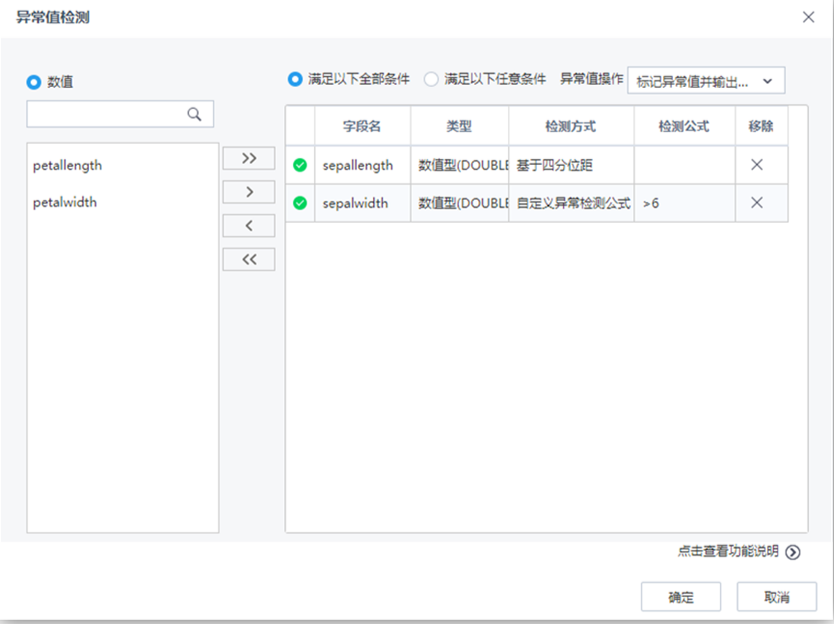This screenshot has width=834, height=624.
Task: Click the move-right (>) transfer icon
Action: click(x=248, y=191)
